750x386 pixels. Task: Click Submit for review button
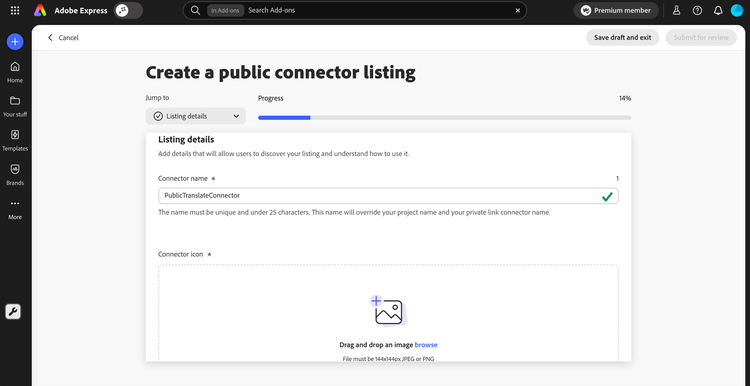701,37
